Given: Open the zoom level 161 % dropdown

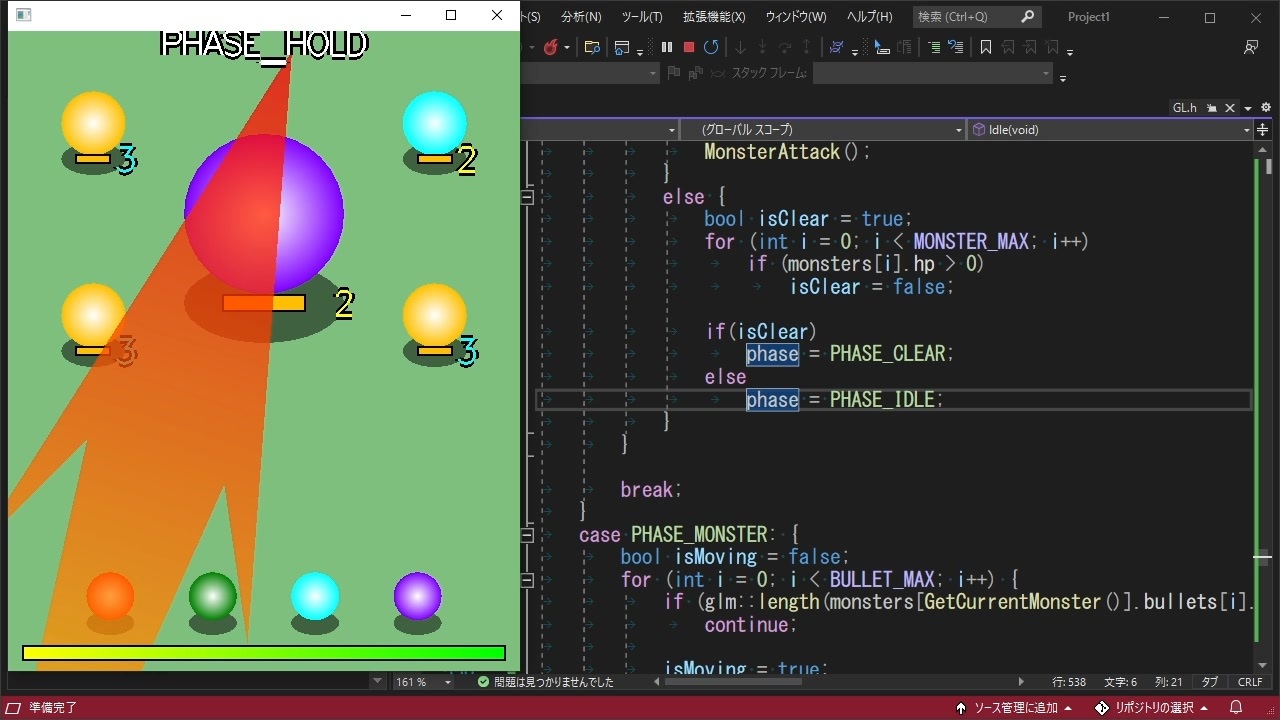Looking at the screenshot, I should pos(423,682).
